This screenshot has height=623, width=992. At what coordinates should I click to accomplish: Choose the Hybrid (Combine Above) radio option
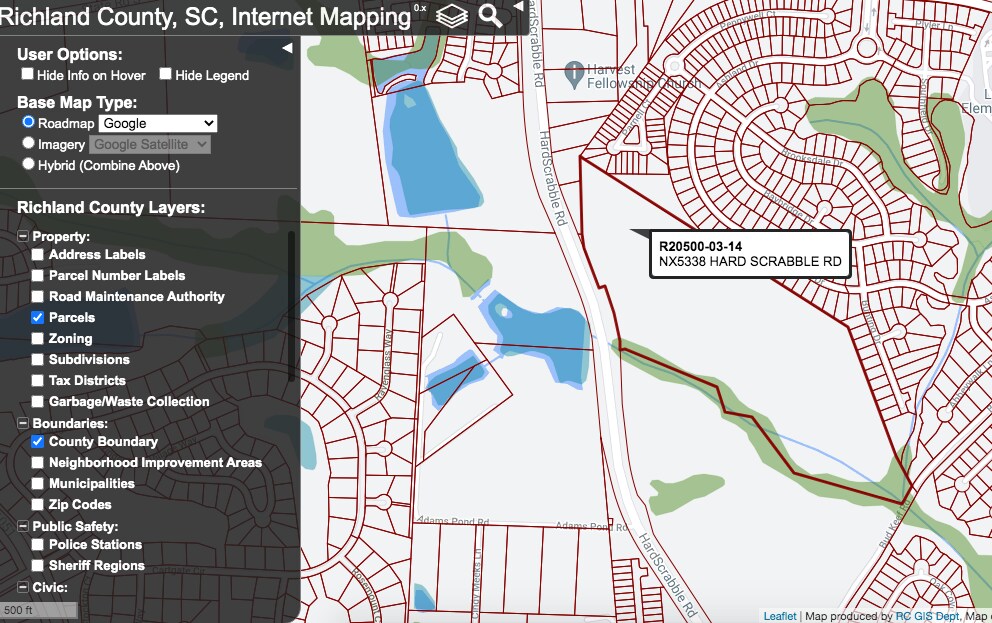pyautogui.click(x=29, y=164)
